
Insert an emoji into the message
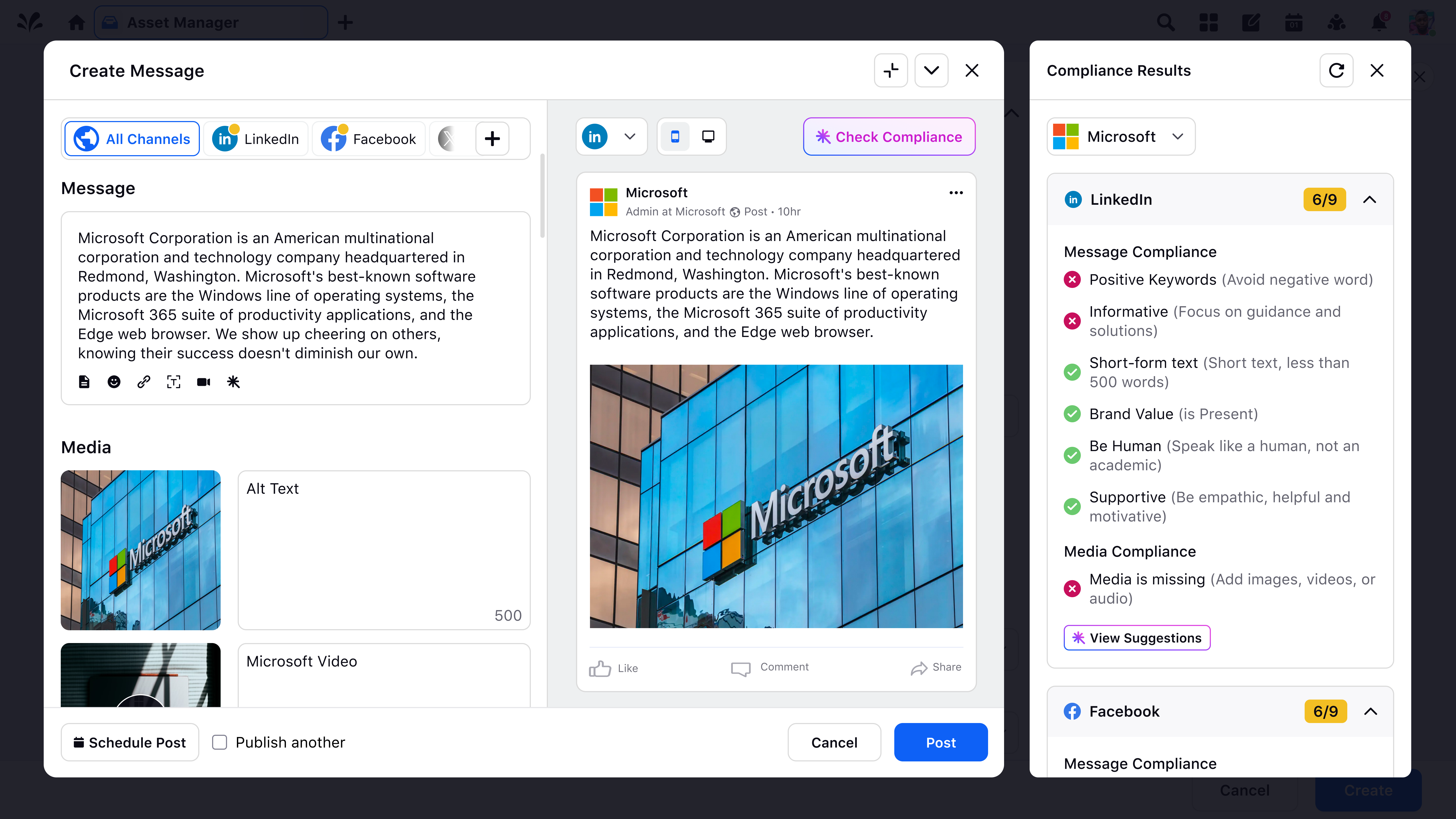coord(114,382)
